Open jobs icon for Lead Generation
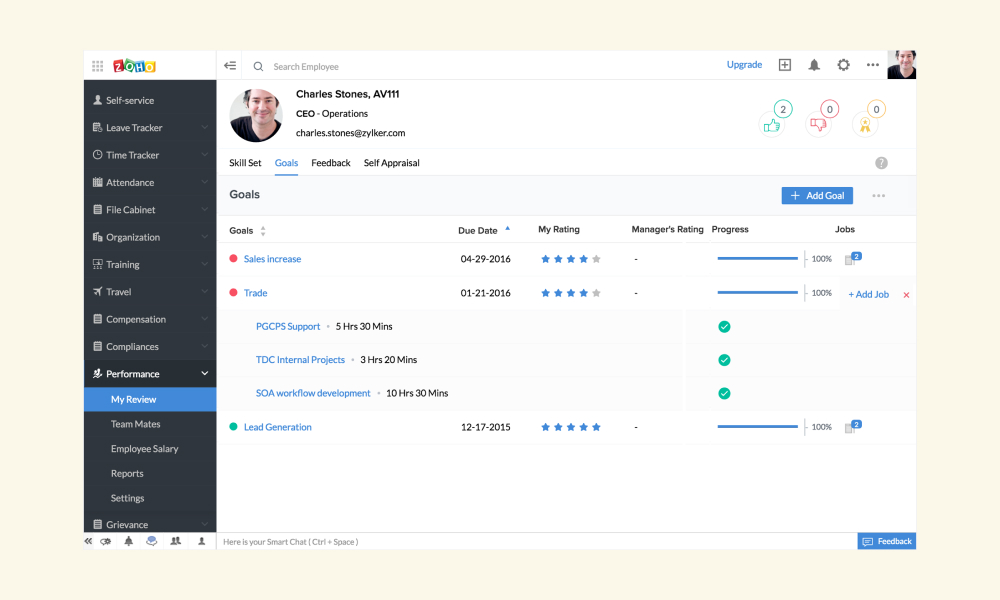Viewport: 1000px width, 600px height. pyautogui.click(x=853, y=427)
